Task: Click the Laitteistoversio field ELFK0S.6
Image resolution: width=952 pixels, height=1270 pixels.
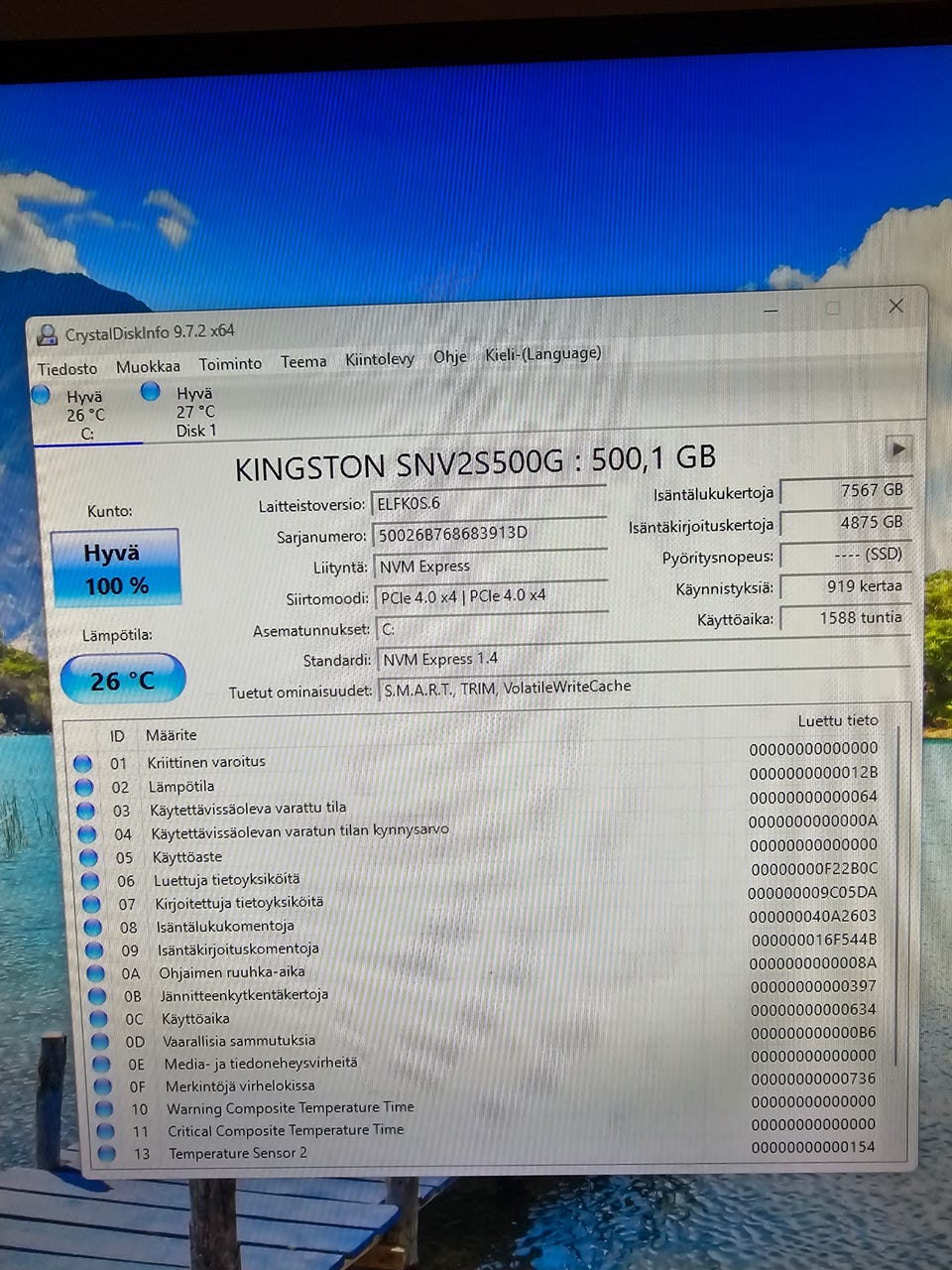Action: click(489, 503)
